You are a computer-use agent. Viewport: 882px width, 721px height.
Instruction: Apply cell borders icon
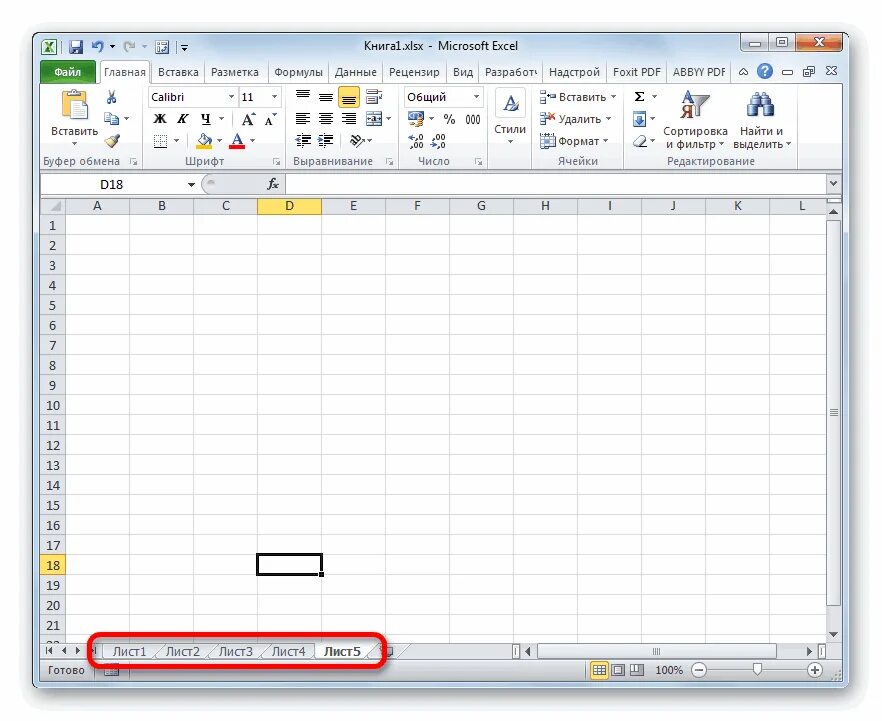coord(160,141)
